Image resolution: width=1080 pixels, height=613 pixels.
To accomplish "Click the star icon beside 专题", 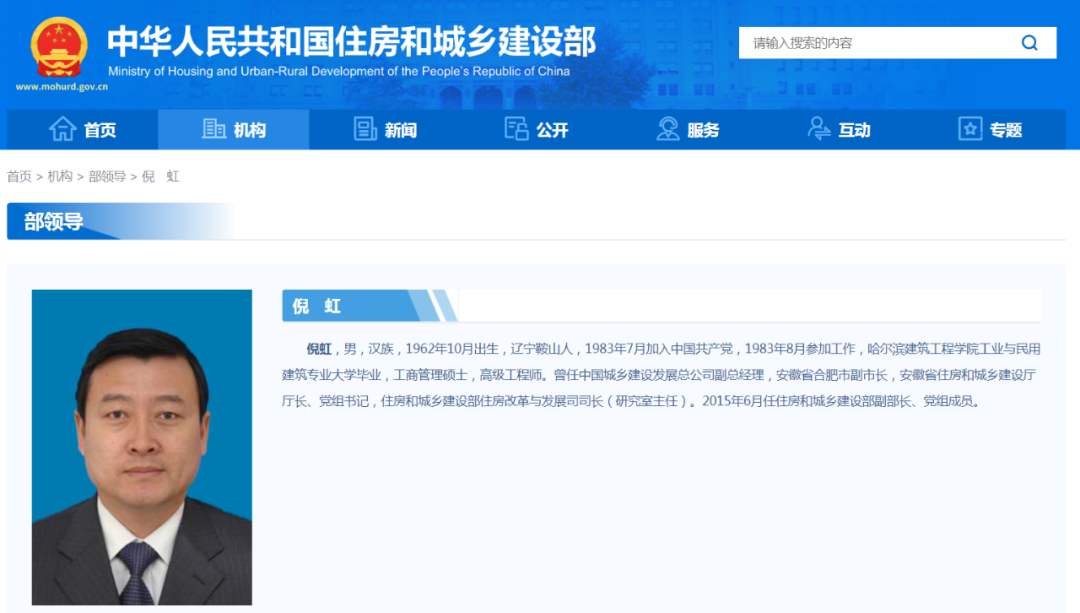I will tap(970, 129).
